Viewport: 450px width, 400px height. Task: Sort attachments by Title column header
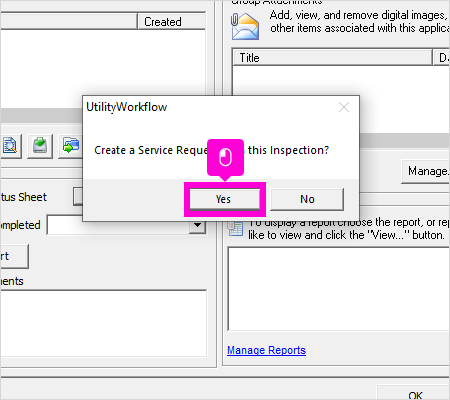click(332, 58)
